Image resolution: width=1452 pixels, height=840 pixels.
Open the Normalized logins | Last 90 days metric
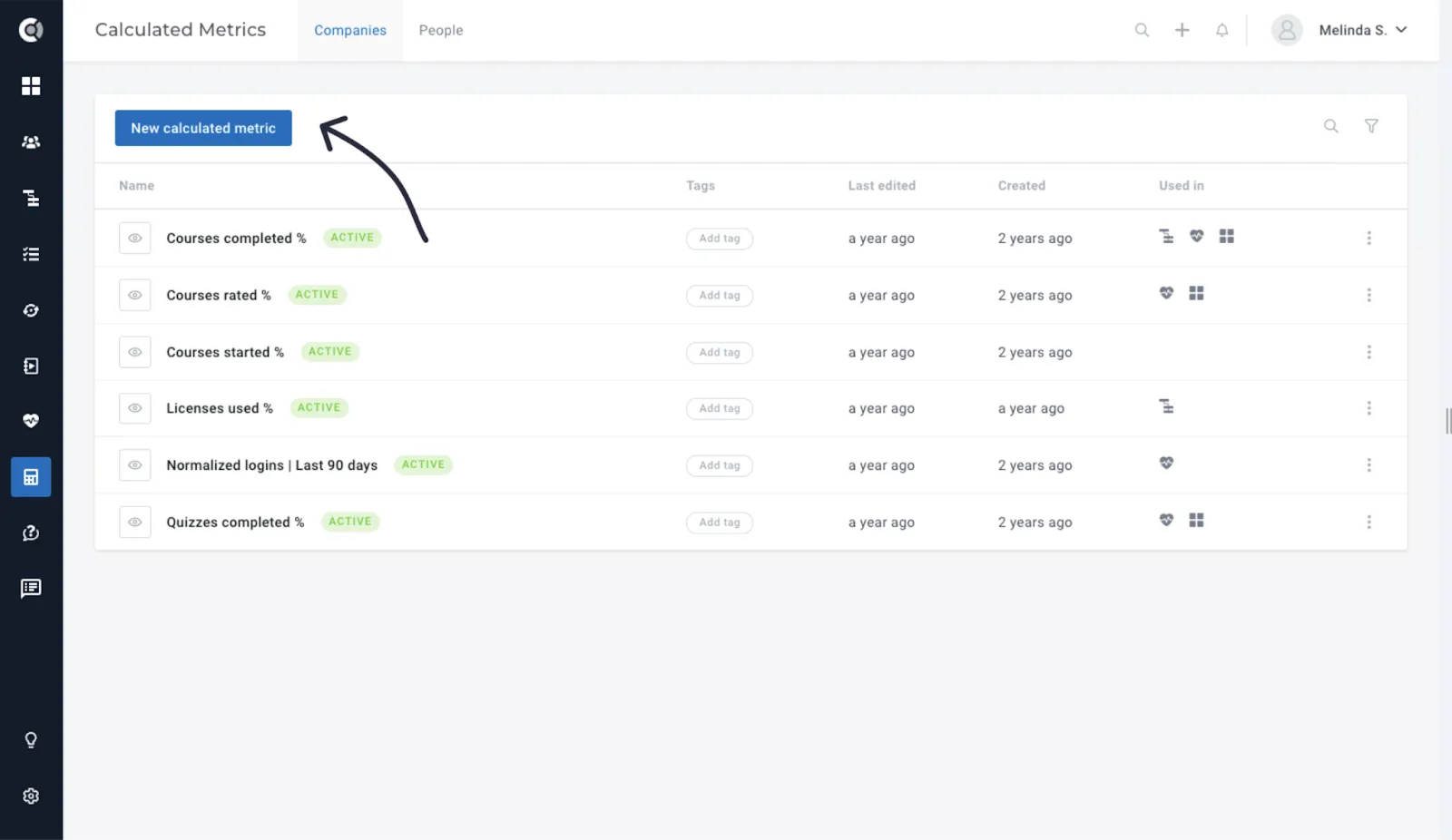pyautogui.click(x=272, y=465)
